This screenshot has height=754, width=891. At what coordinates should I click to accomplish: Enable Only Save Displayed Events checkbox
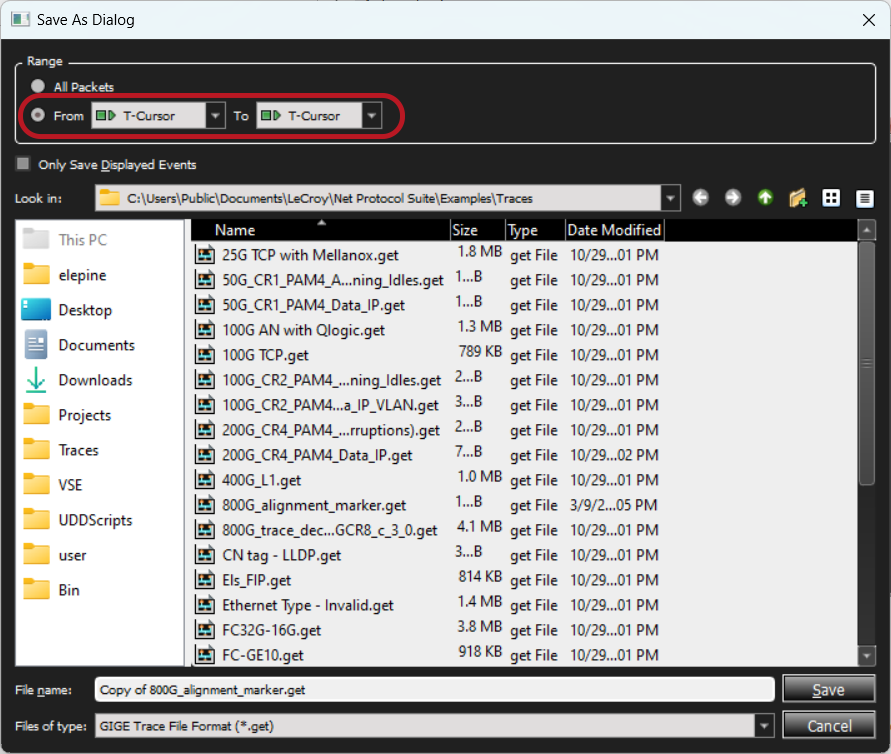[23, 164]
